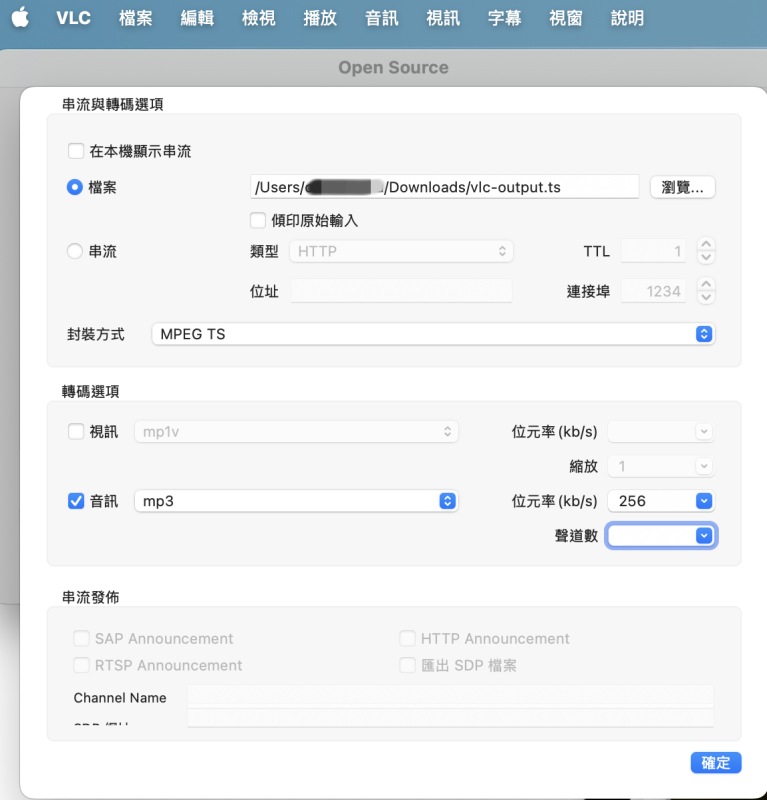Toggle HTTP Announcement checkbox

pos(407,638)
